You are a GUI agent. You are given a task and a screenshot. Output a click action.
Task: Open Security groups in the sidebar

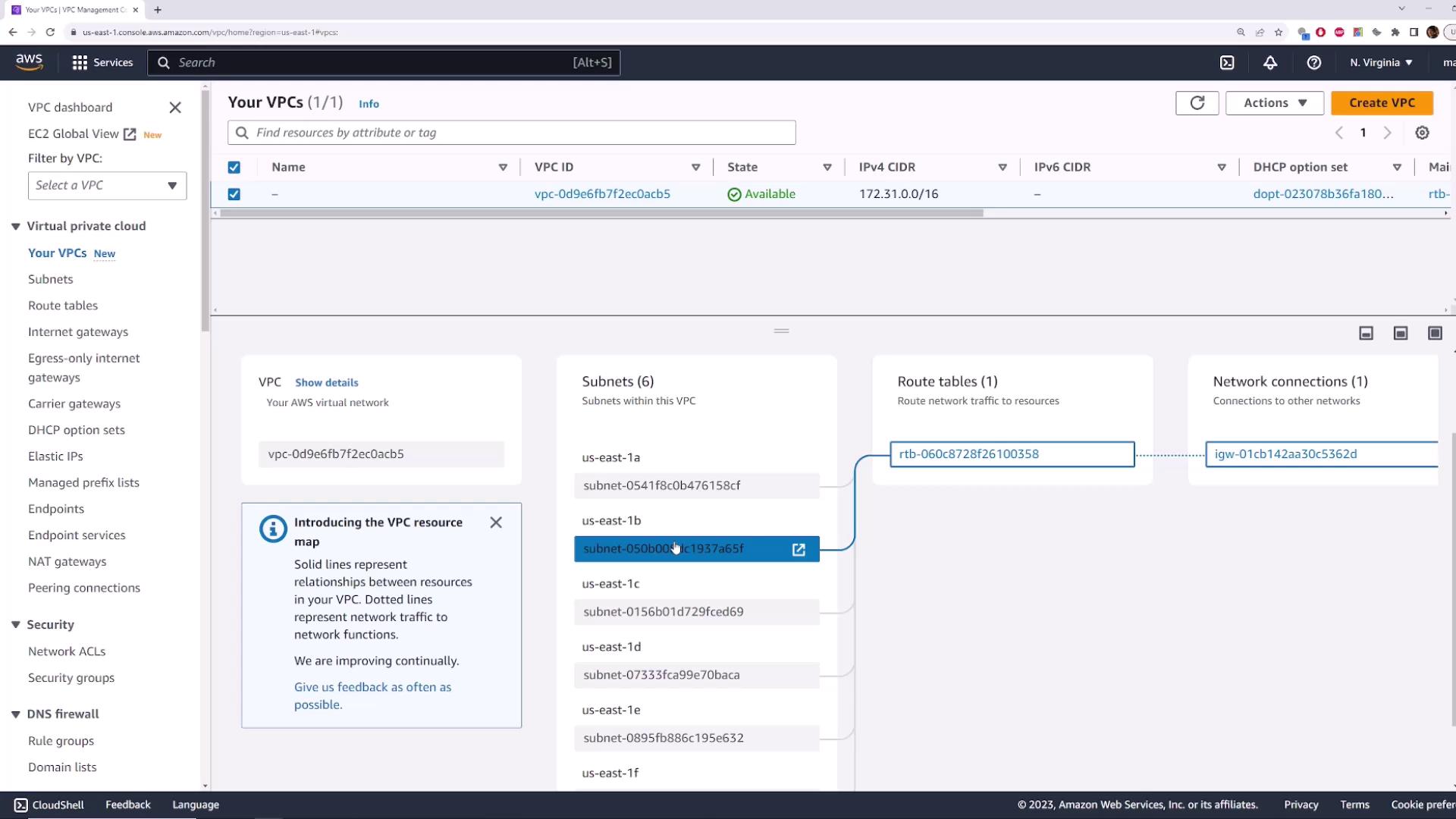click(71, 678)
